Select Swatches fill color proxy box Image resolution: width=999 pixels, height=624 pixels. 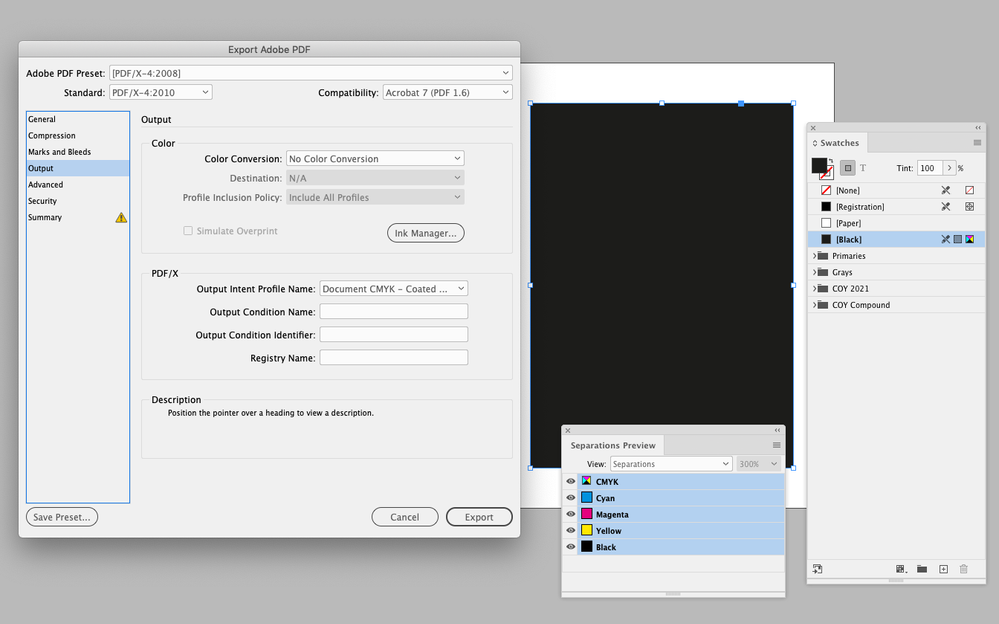pos(819,166)
